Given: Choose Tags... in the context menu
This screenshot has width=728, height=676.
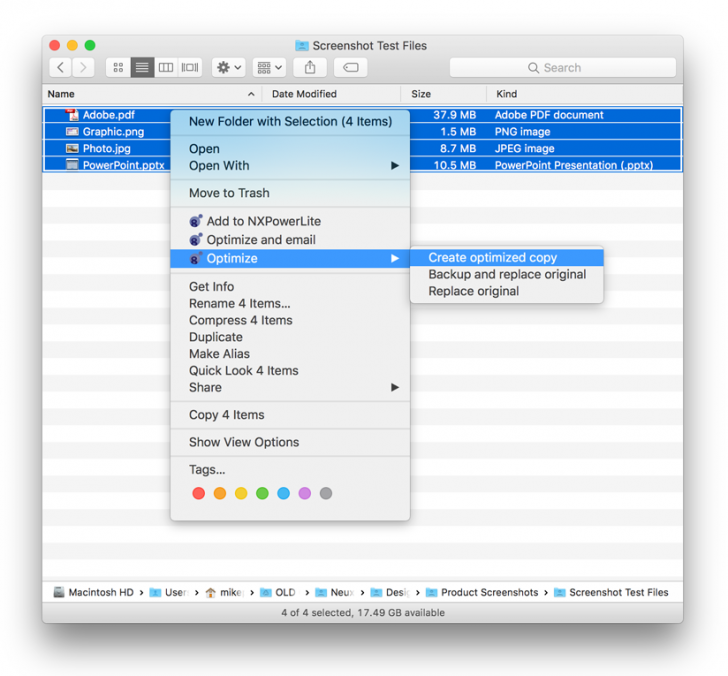Looking at the screenshot, I should 290,469.
